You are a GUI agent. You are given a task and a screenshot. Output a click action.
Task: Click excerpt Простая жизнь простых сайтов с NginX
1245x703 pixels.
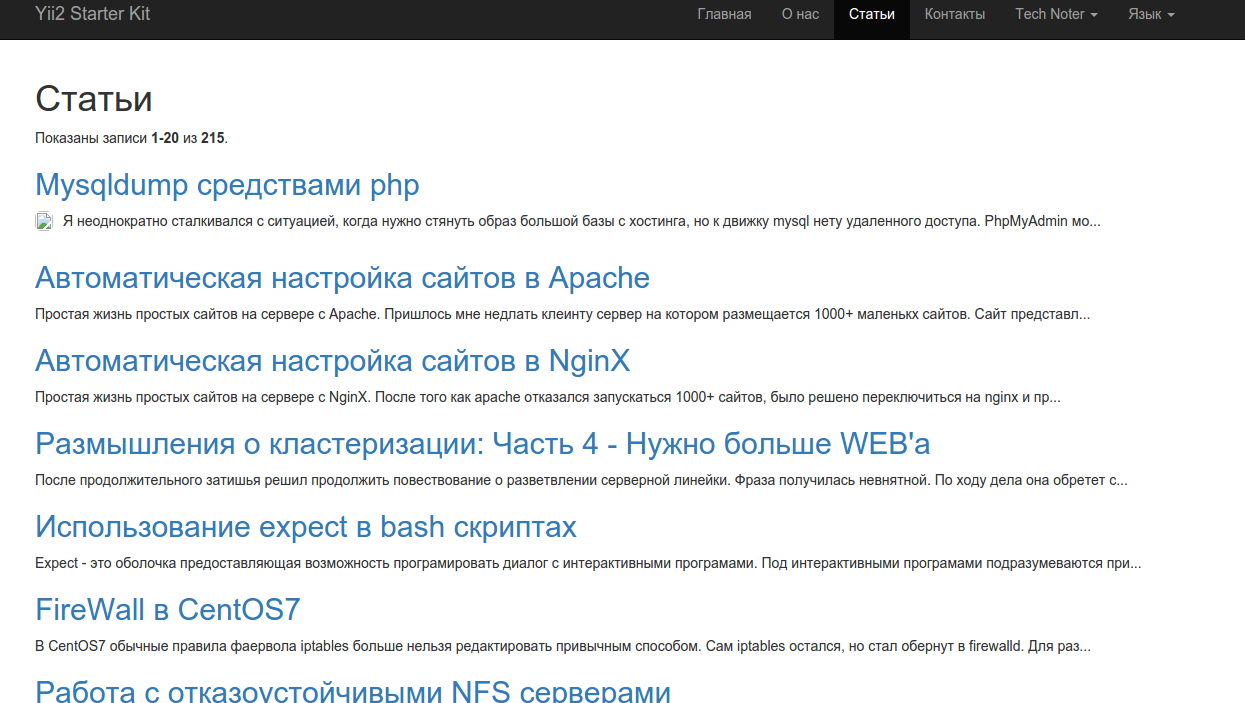point(548,397)
